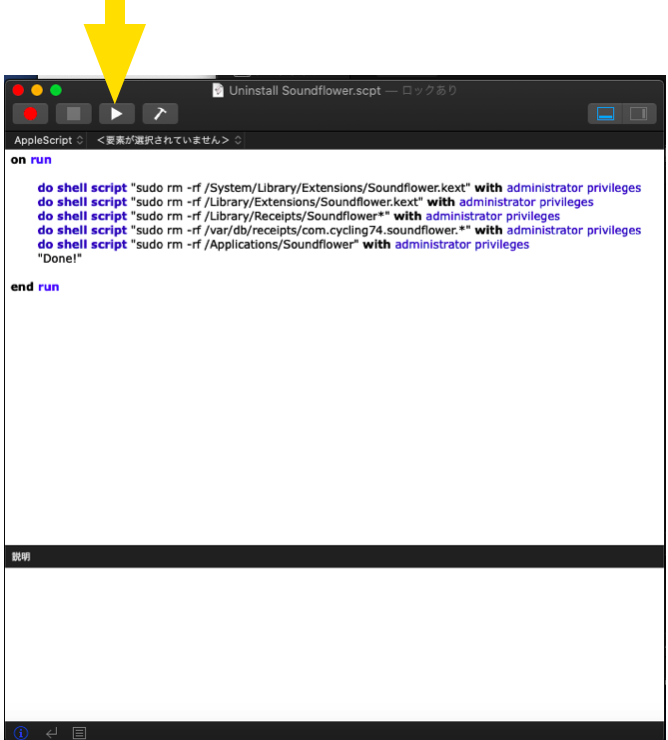
Task: Stop the script with the Stop button
Action: [74, 114]
